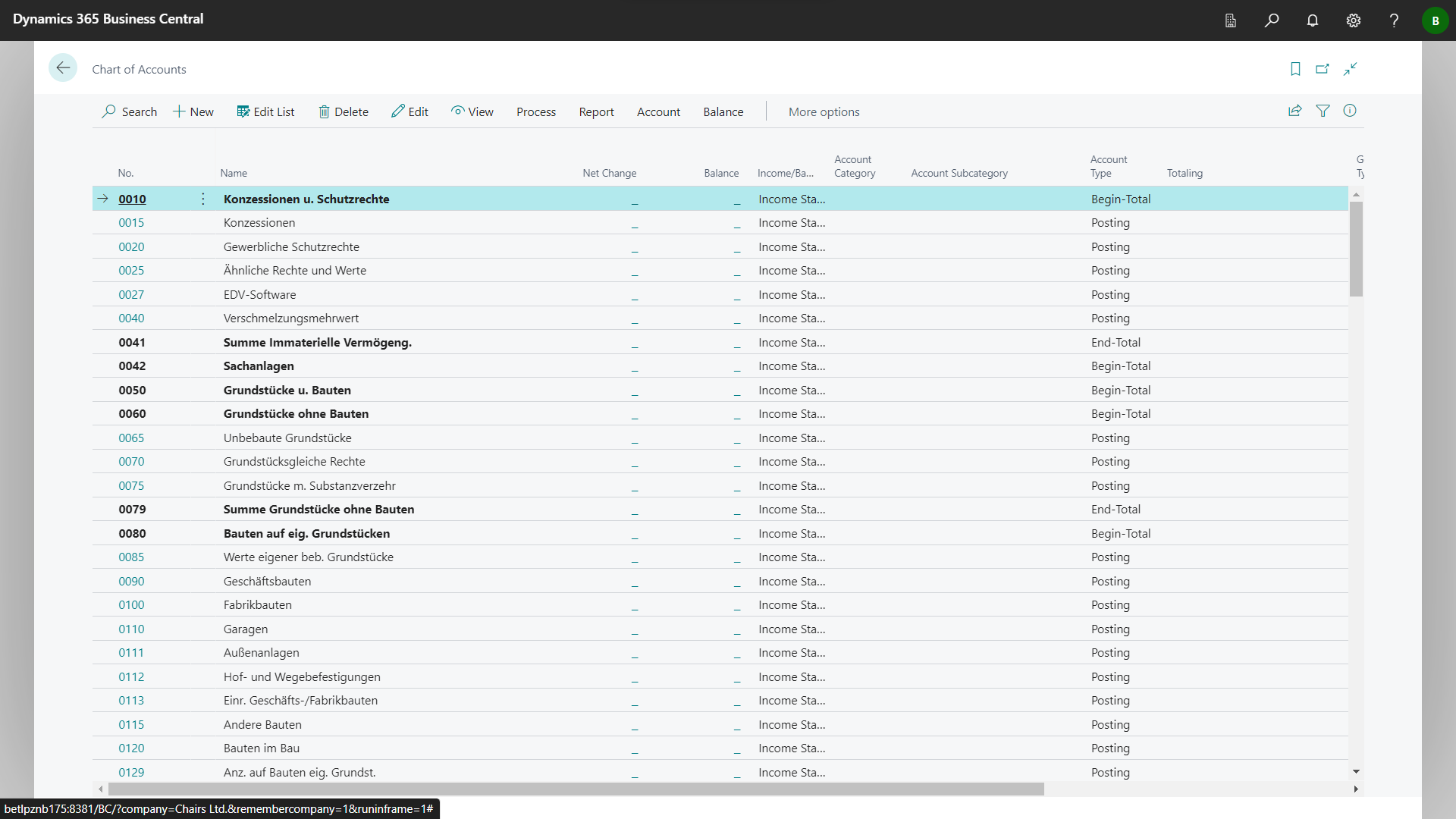This screenshot has height=819, width=1456.
Task: Click the vertical scrollbar thumb
Action: [x=1356, y=249]
